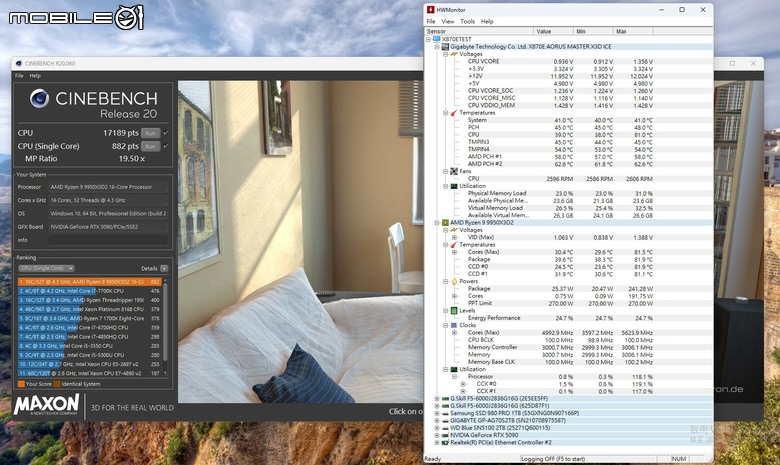Click the ranking Details arrow button

coord(164,268)
